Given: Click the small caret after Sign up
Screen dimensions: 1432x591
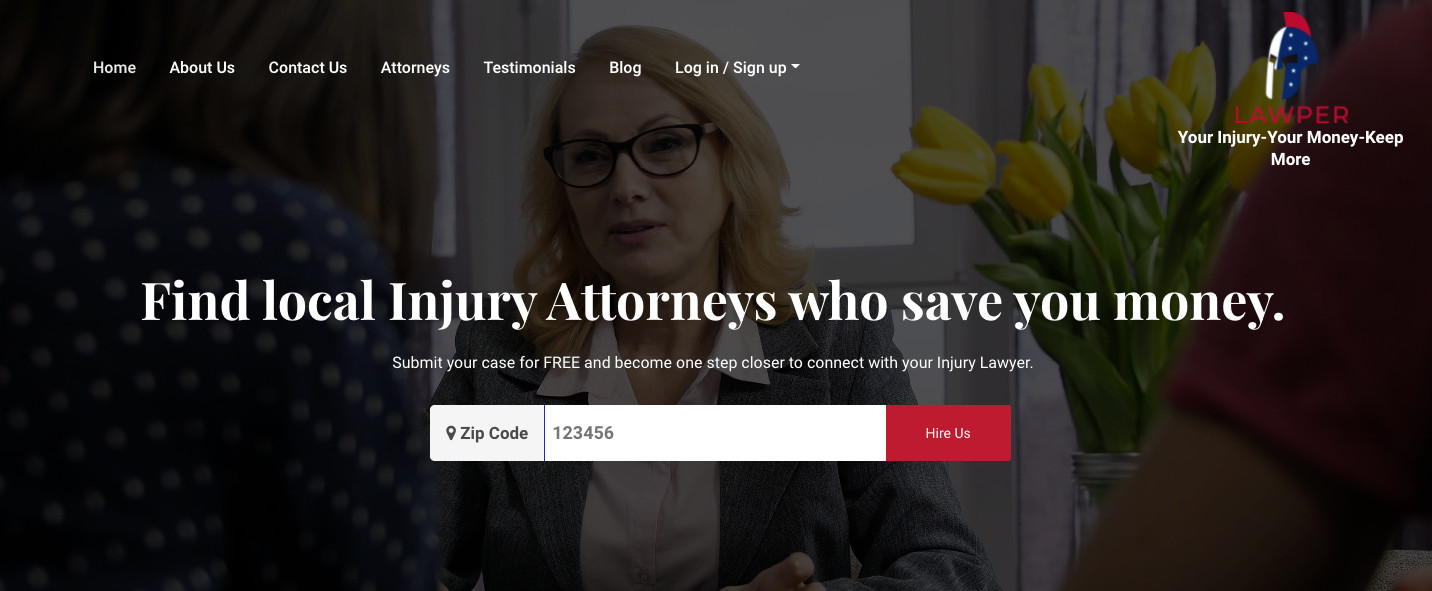Looking at the screenshot, I should coord(795,67).
